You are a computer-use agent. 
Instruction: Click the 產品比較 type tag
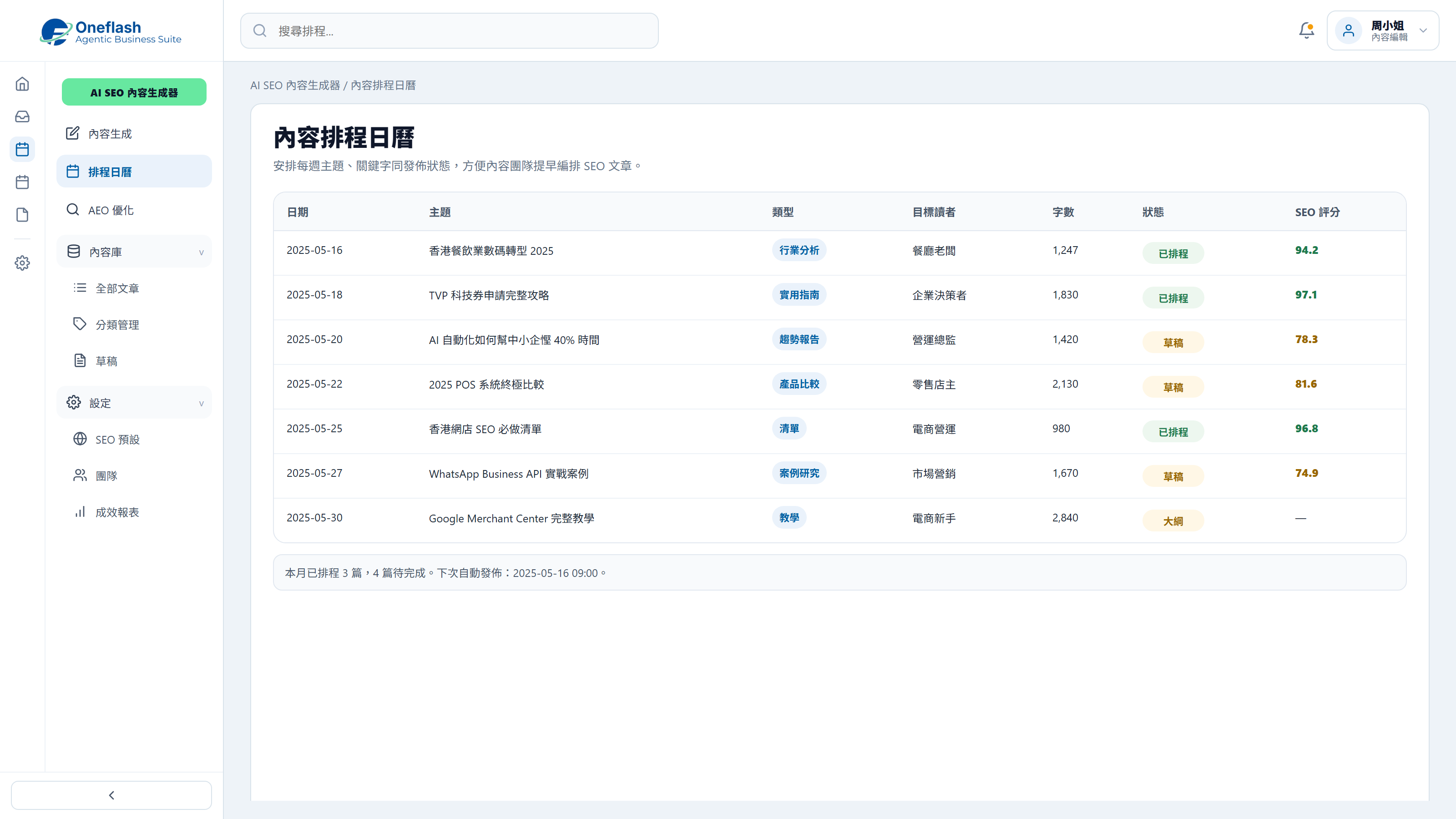(799, 384)
